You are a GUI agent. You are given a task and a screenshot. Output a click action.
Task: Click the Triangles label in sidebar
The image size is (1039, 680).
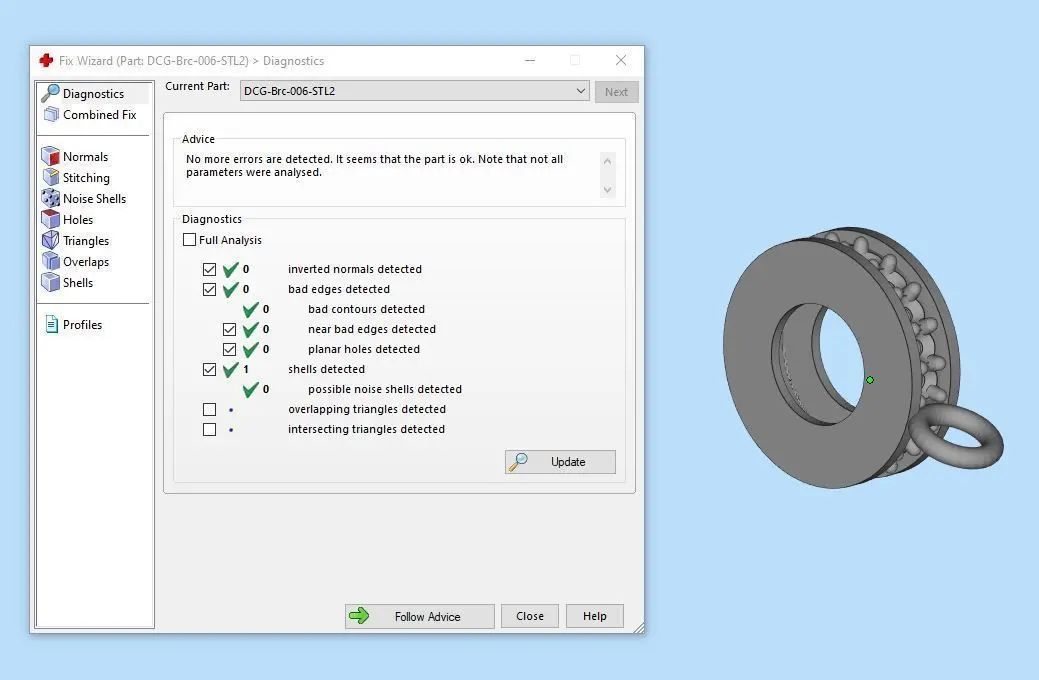tap(85, 241)
